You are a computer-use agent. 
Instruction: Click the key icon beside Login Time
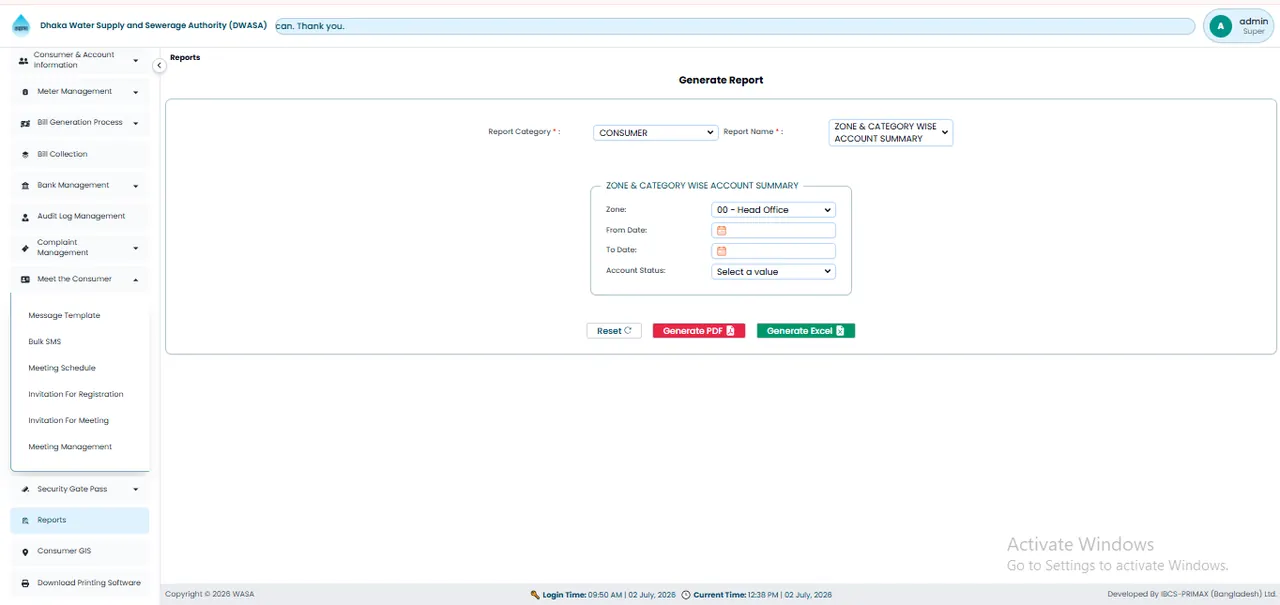click(x=535, y=595)
